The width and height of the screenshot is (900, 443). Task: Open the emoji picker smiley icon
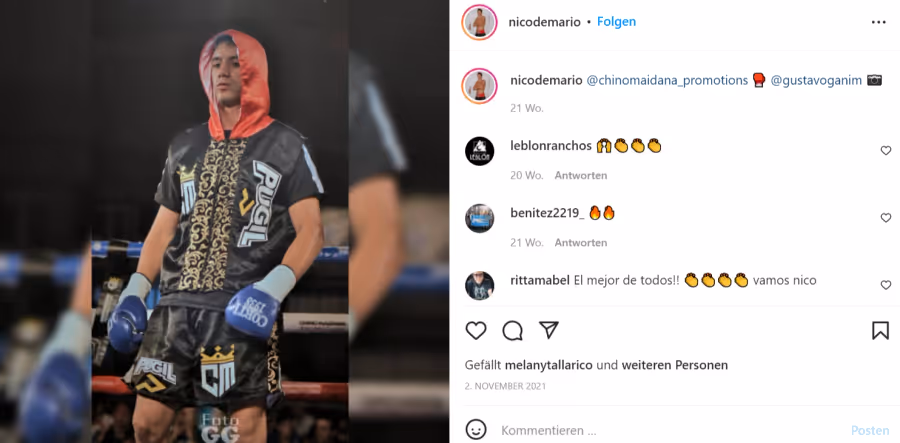[476, 430]
